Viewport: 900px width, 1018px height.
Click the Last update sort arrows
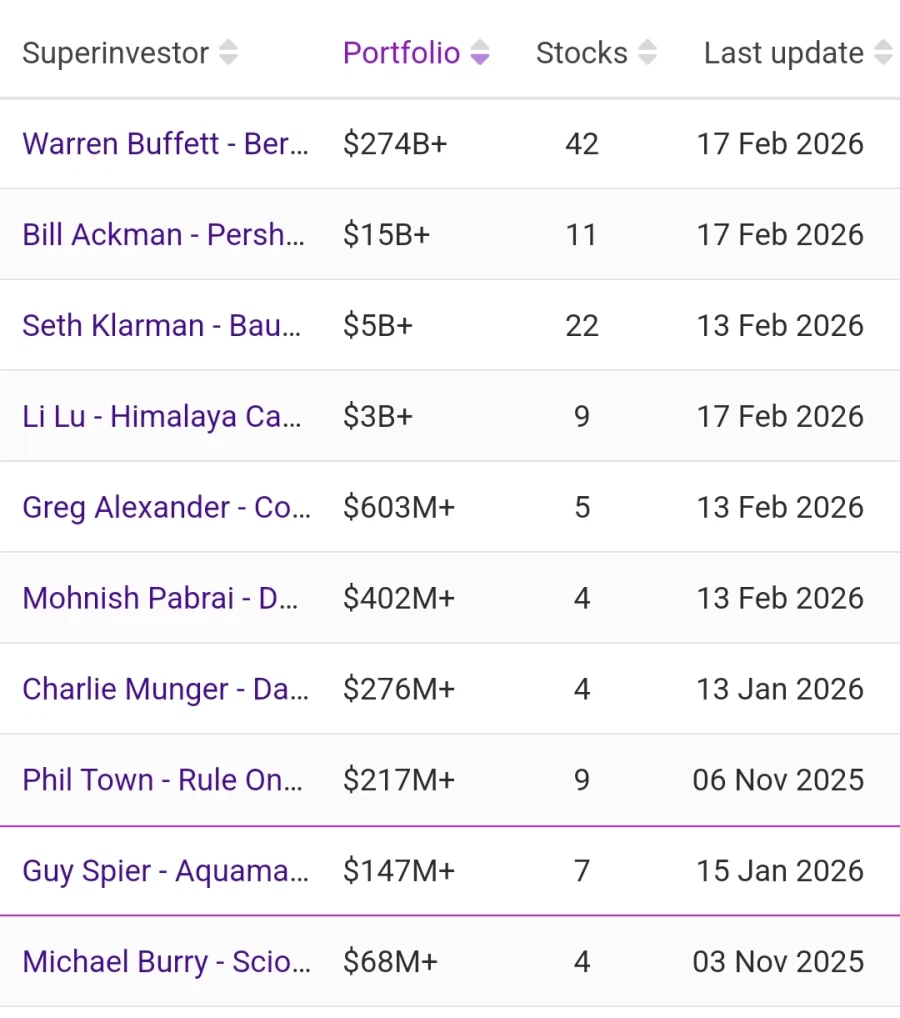click(882, 53)
